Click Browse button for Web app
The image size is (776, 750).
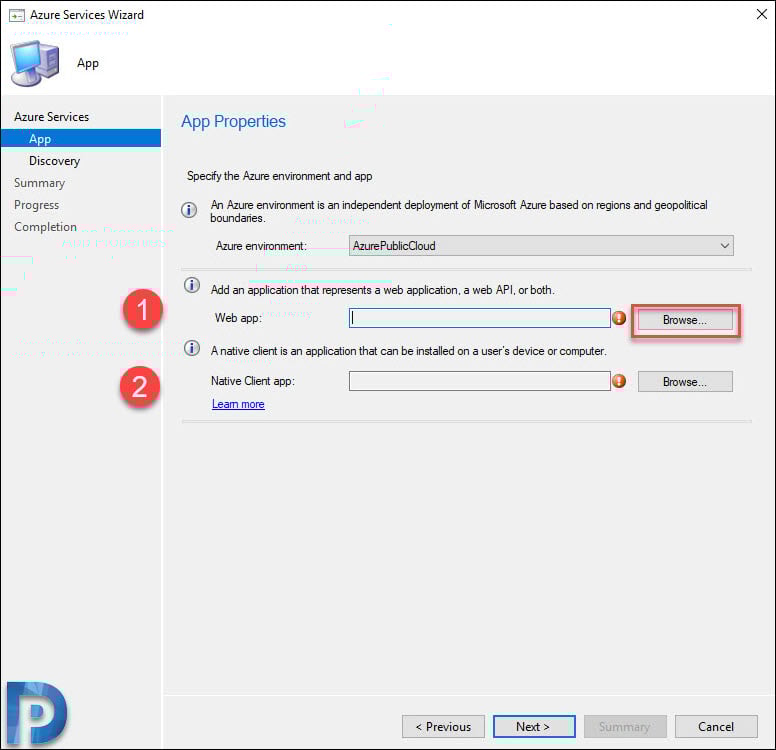(x=685, y=320)
